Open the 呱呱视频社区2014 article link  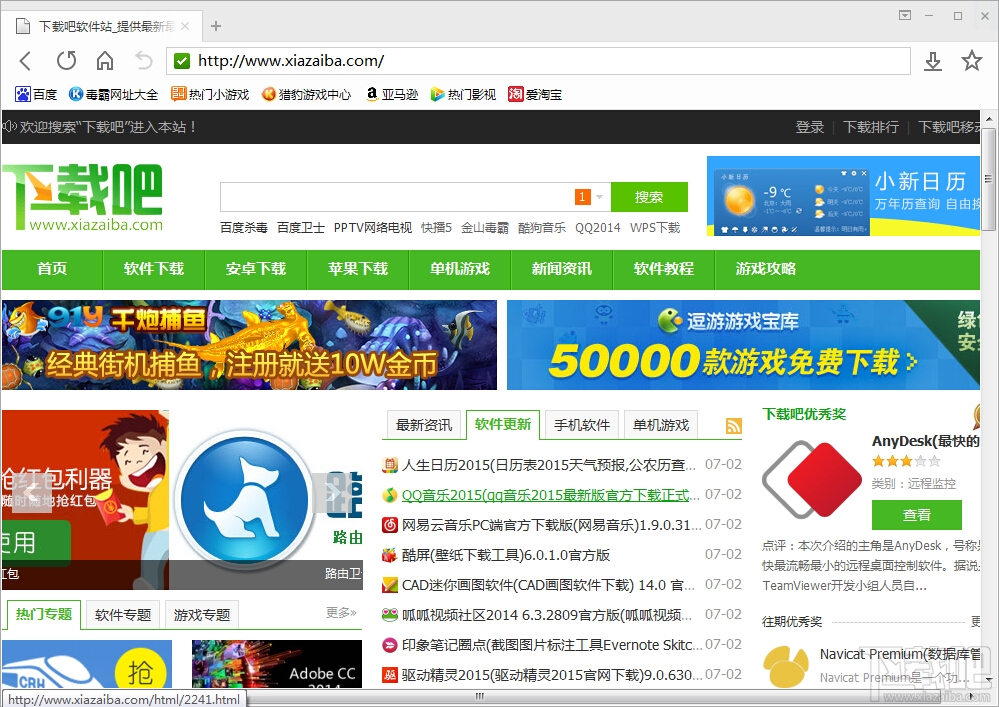coord(547,615)
